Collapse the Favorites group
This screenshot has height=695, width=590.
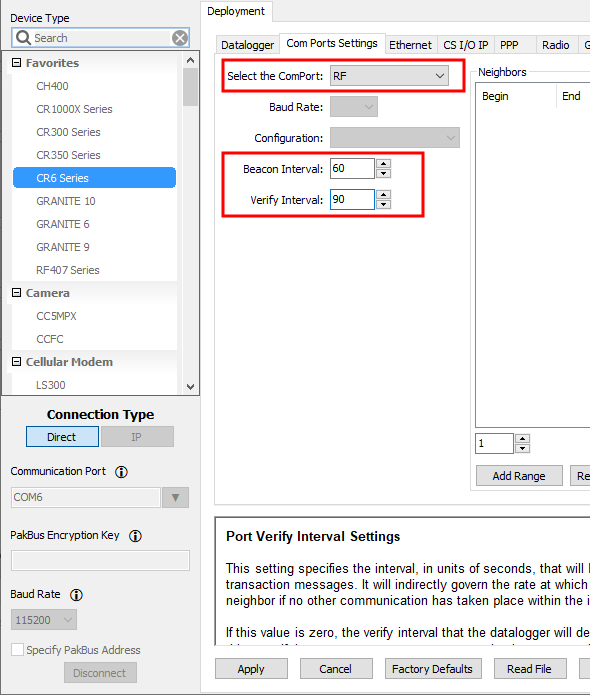click(16, 62)
